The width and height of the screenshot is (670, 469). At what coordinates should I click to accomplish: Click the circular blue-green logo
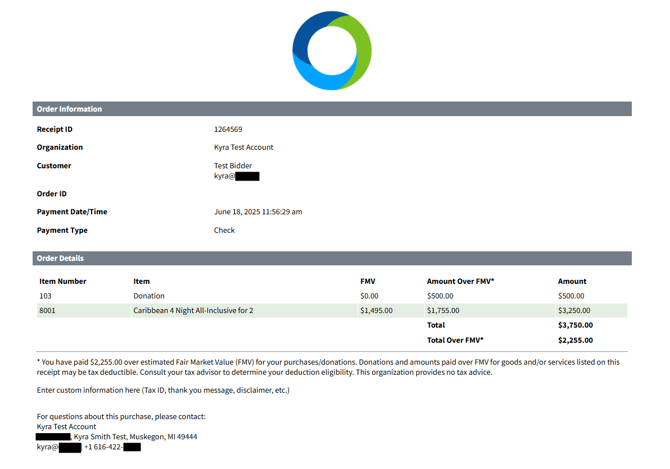(x=332, y=50)
